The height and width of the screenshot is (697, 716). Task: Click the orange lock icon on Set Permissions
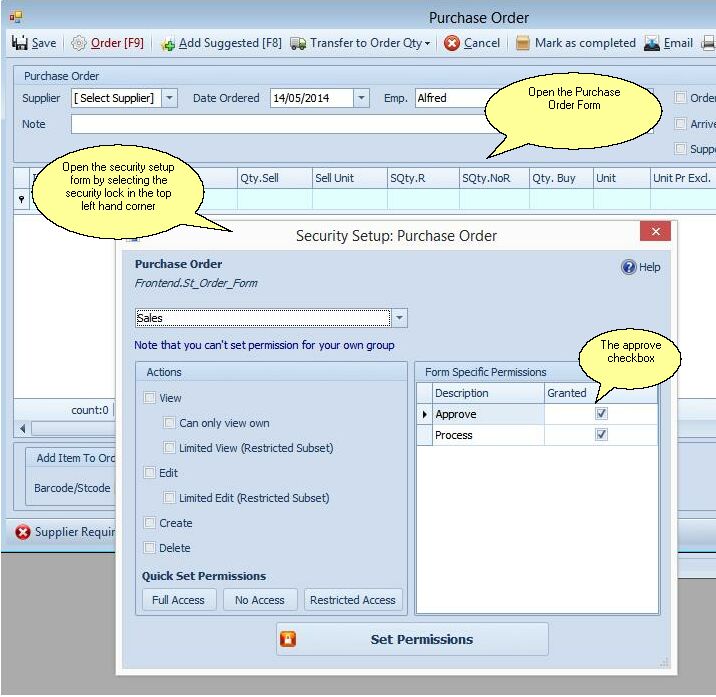click(288, 639)
